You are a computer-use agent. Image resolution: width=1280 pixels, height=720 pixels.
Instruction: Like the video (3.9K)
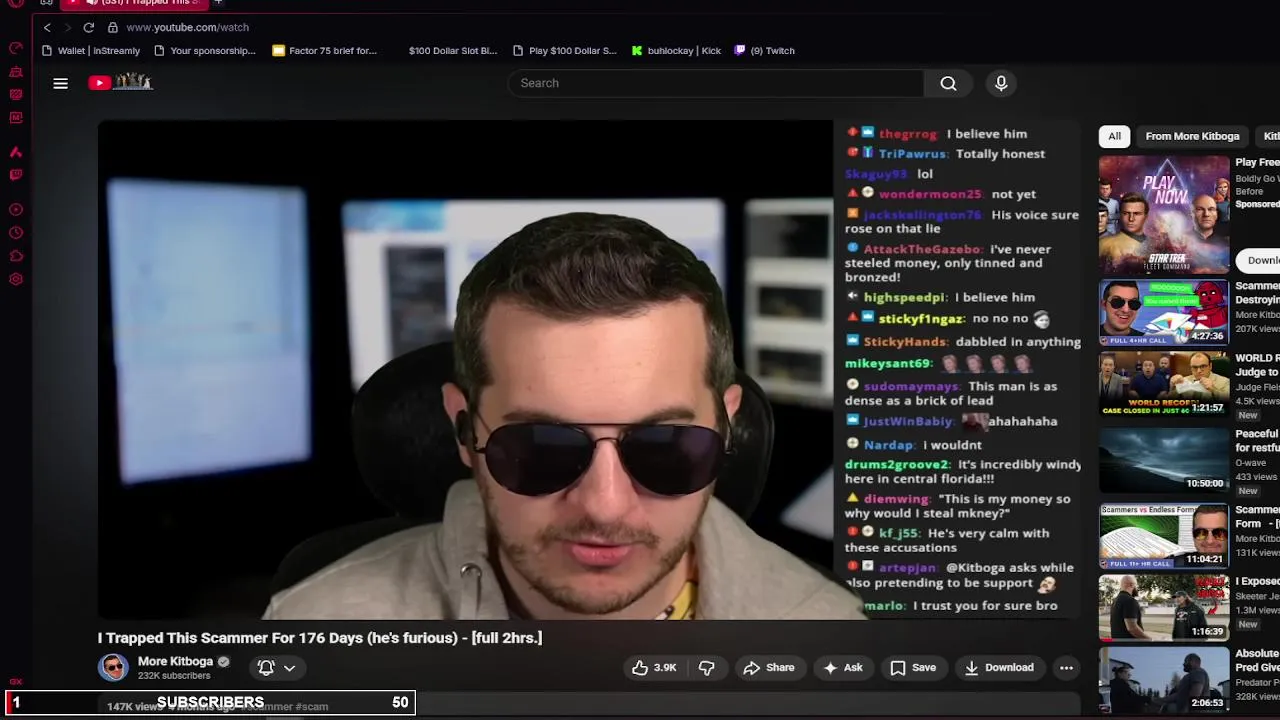654,667
